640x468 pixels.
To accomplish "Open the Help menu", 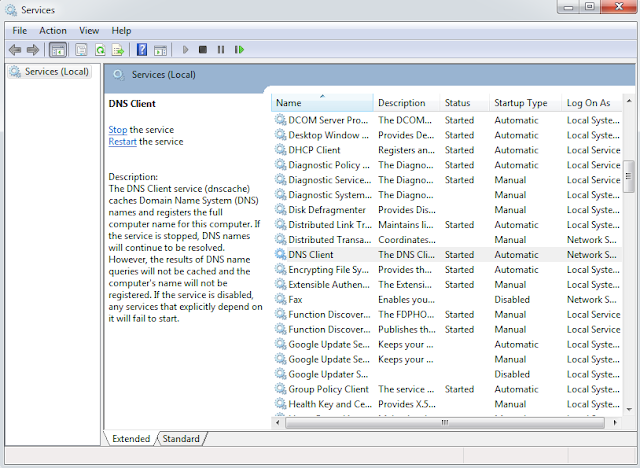I will click(x=121, y=31).
